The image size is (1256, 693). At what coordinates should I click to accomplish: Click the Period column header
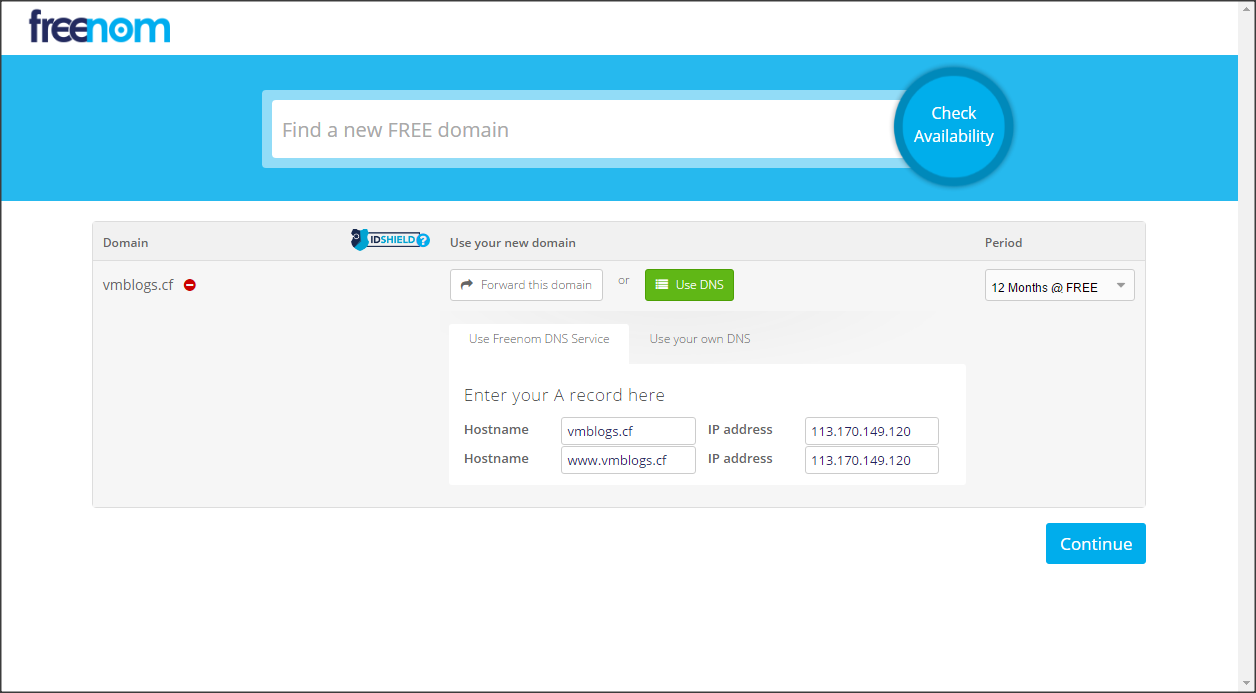(x=1003, y=243)
